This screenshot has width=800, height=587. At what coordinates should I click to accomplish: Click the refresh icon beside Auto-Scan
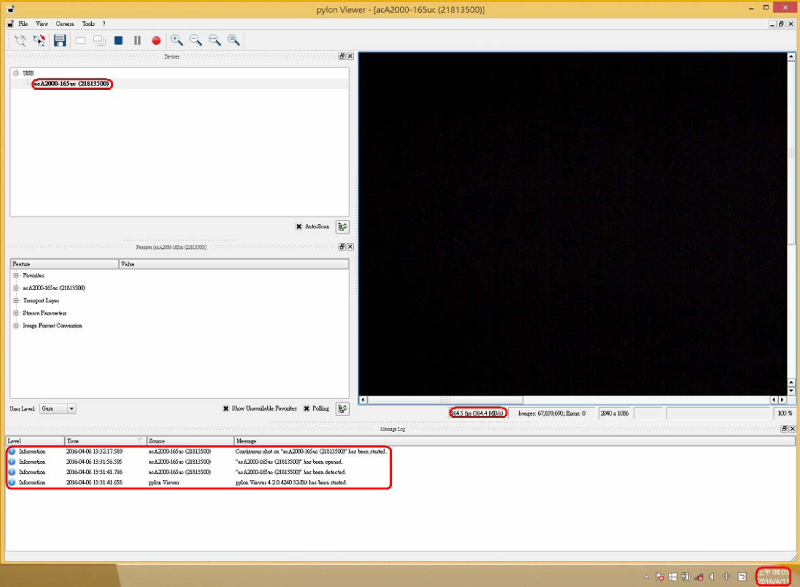[x=343, y=227]
